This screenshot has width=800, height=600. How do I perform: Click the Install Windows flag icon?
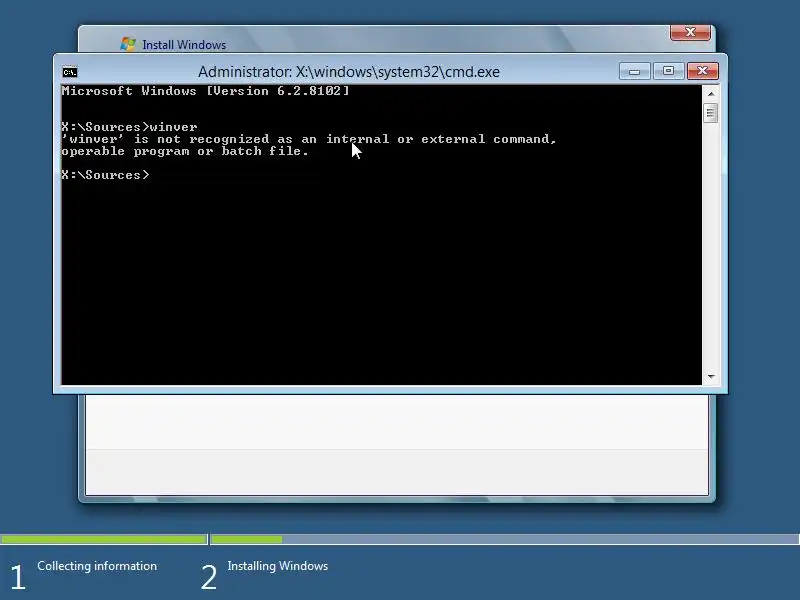tap(128, 44)
